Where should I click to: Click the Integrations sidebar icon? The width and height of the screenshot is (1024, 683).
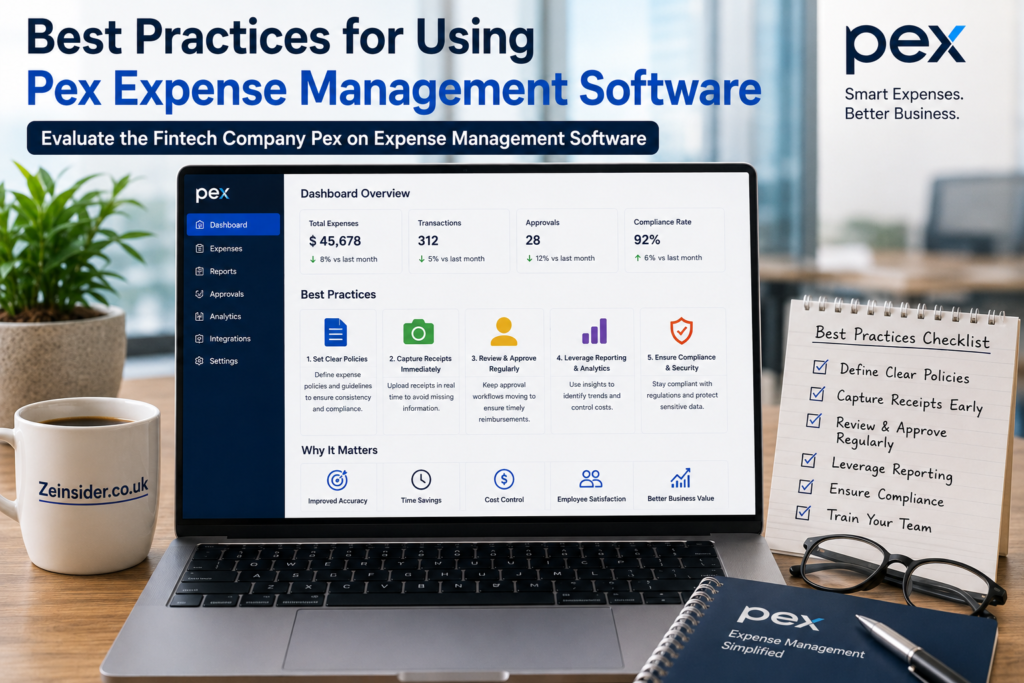(200, 338)
